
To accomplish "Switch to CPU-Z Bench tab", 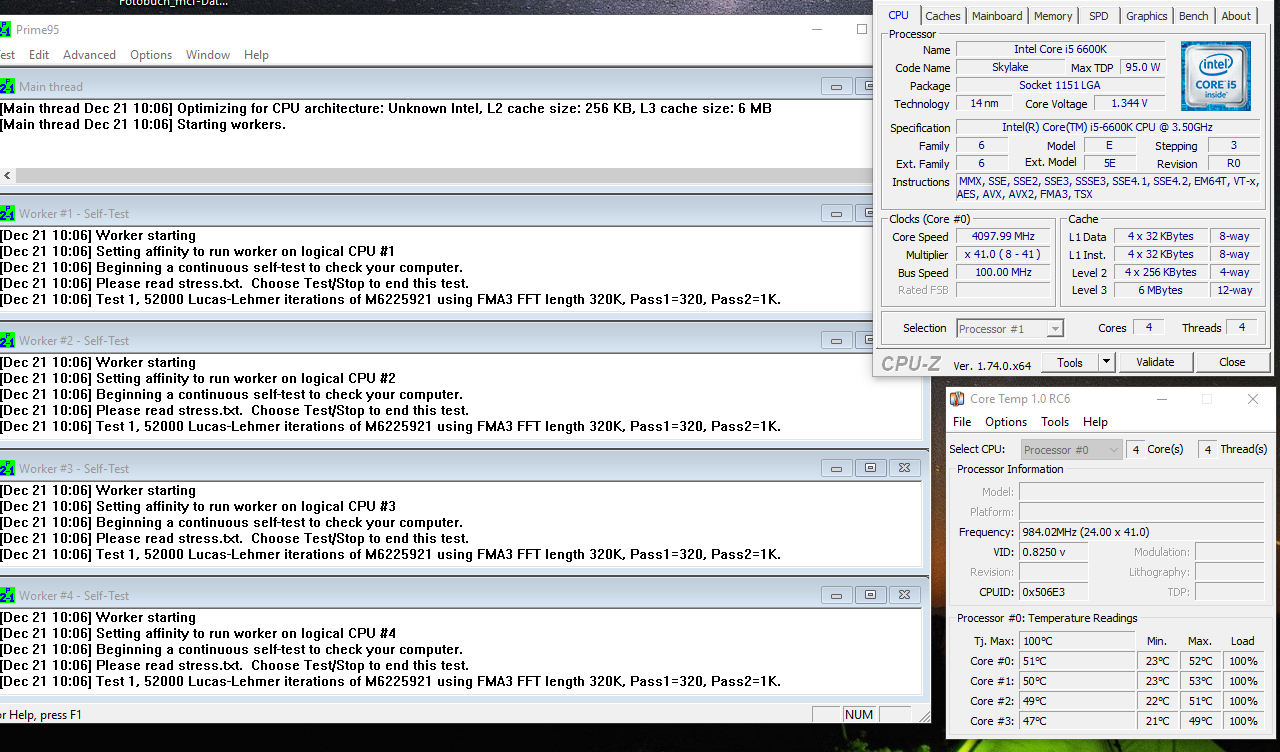I will 1193,16.
